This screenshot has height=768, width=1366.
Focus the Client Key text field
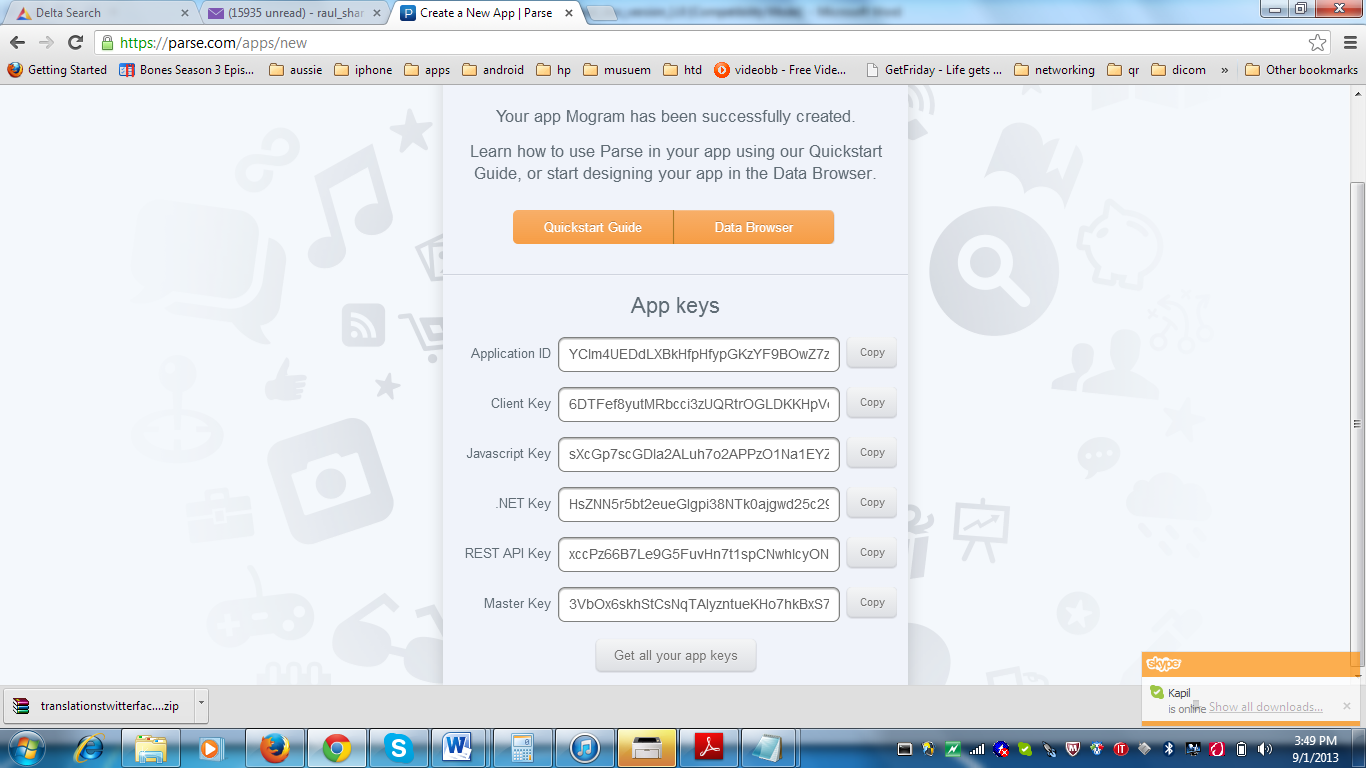[699, 404]
